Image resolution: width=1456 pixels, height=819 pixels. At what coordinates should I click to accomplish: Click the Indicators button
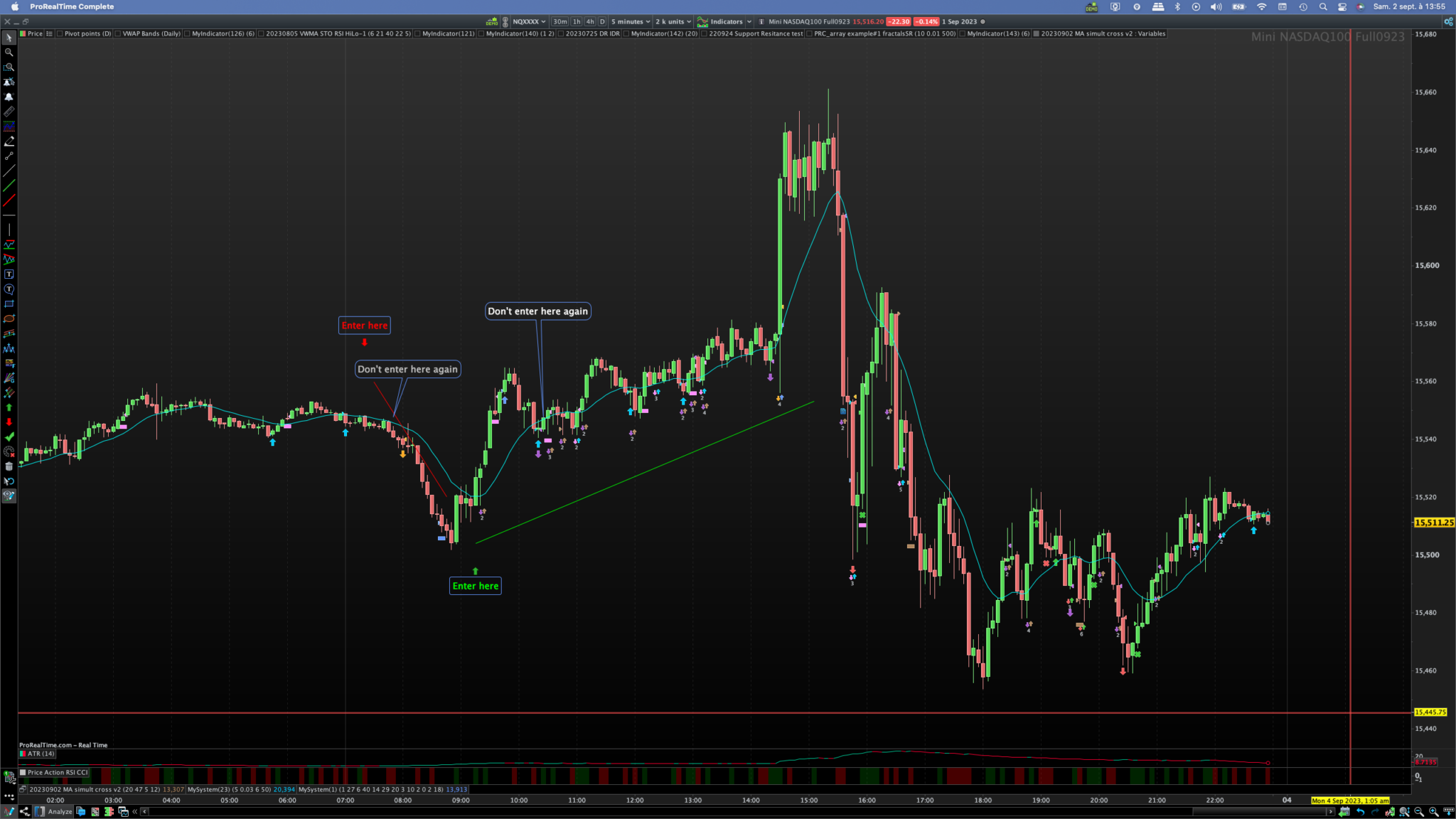(x=726, y=21)
